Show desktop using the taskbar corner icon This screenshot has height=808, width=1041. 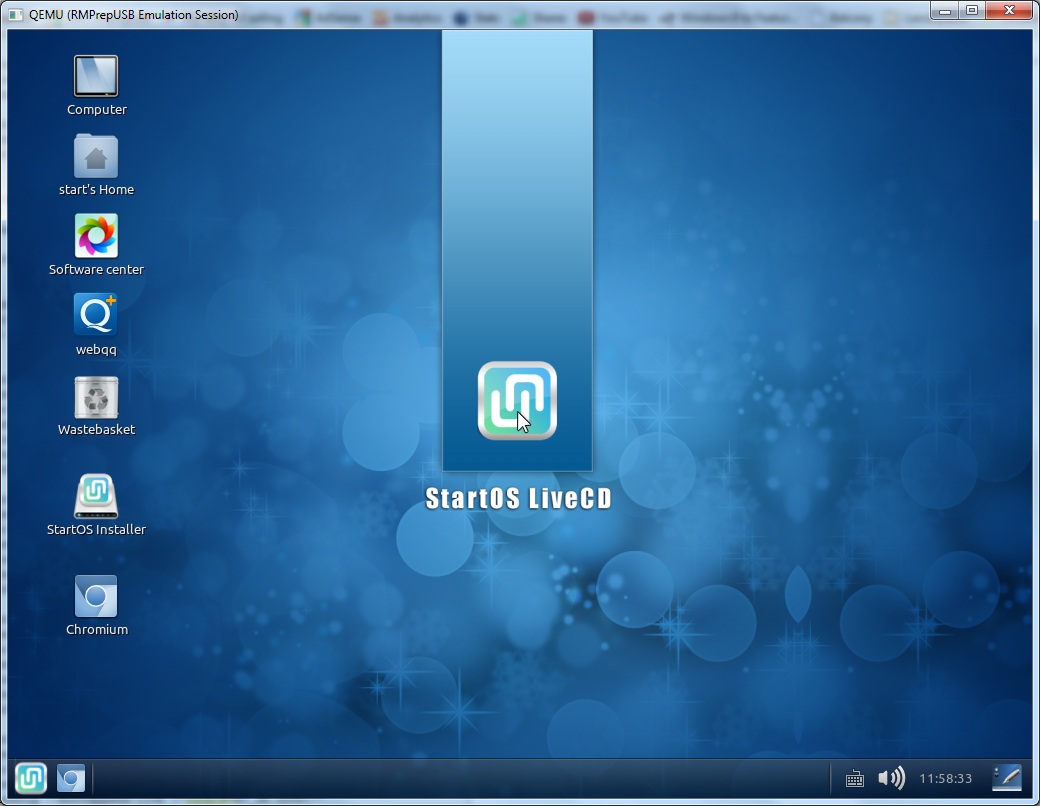tap(1006, 778)
